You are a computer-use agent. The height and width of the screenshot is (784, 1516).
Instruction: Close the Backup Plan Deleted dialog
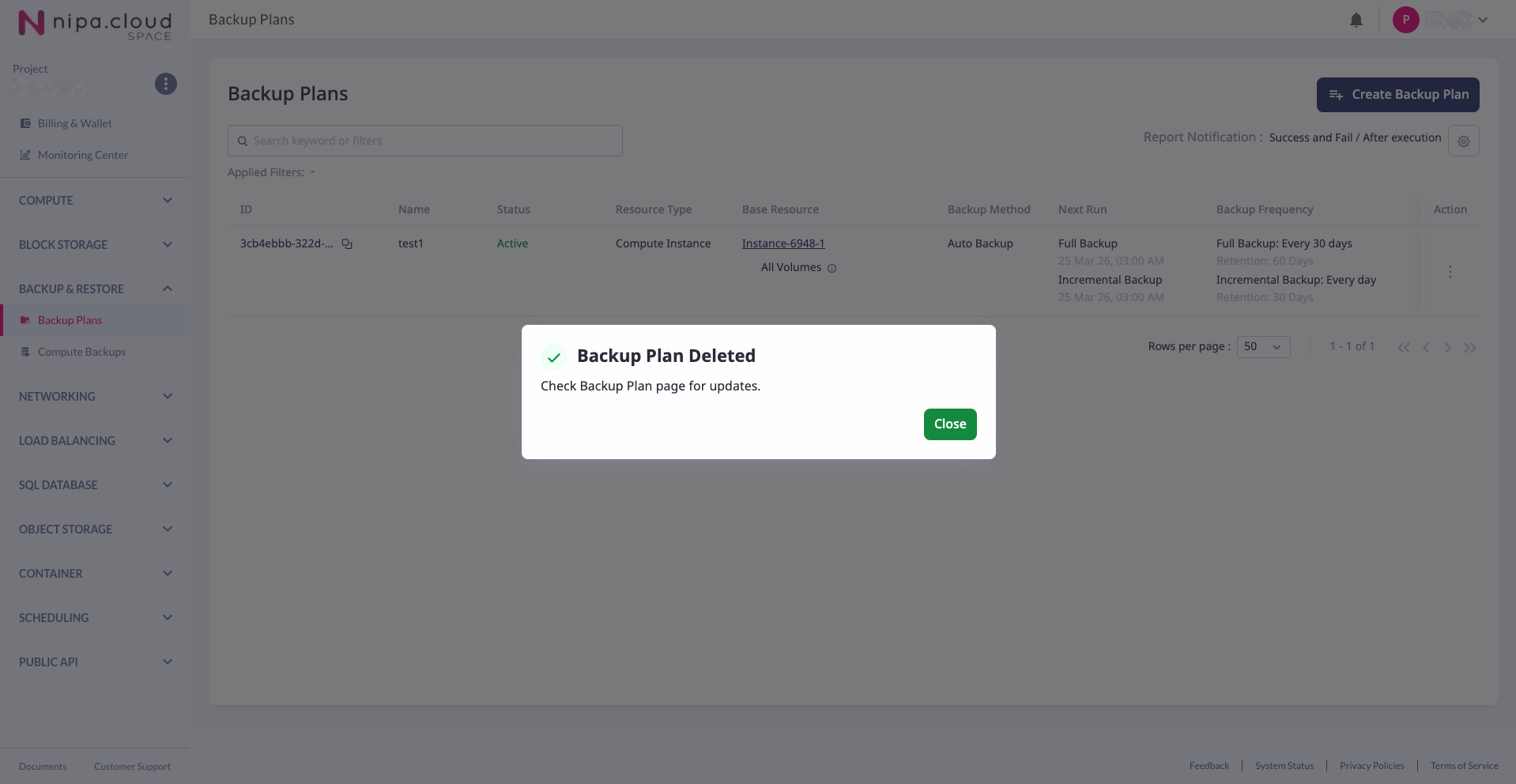point(949,424)
